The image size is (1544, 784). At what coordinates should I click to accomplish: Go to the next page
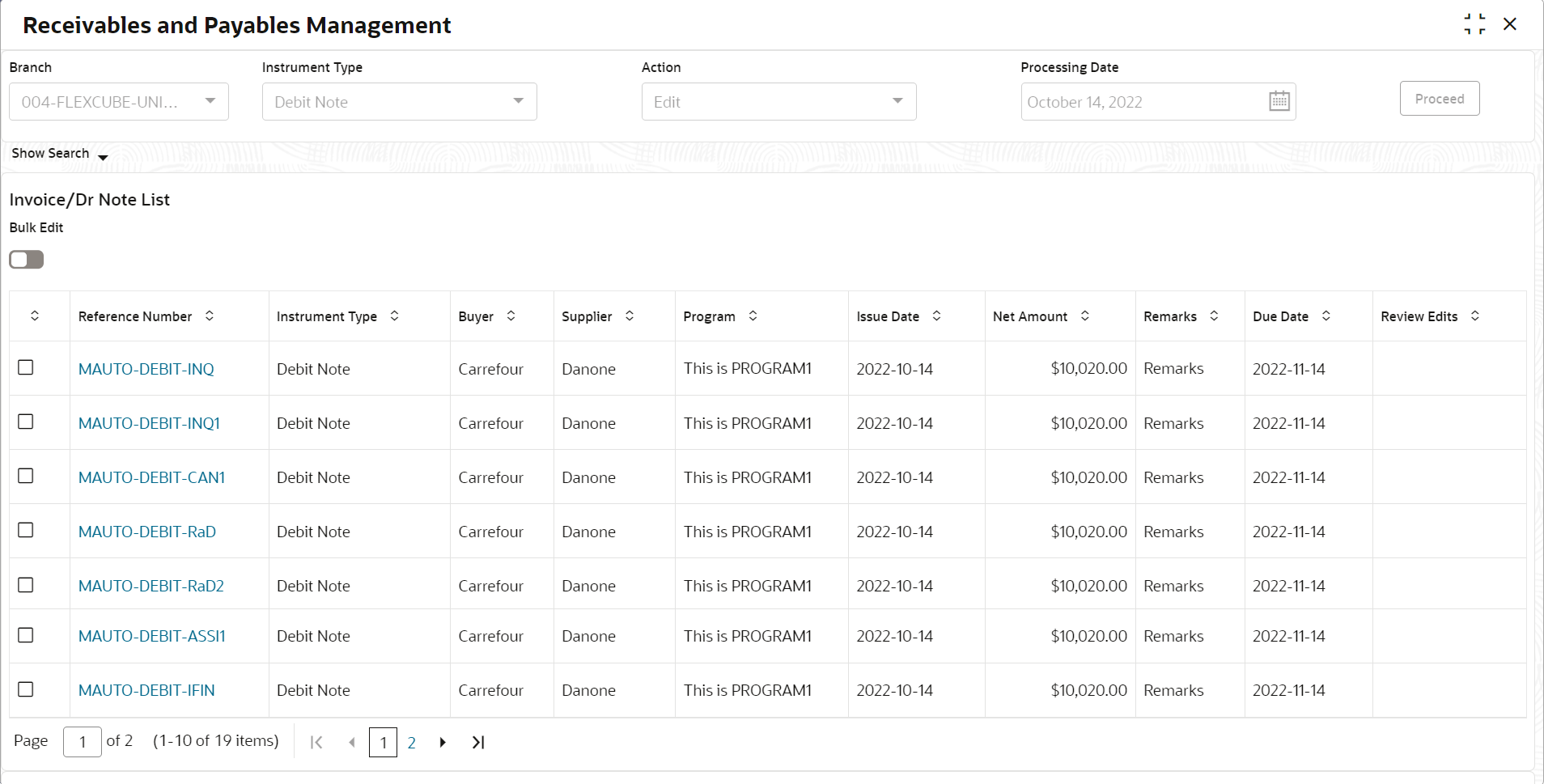coord(443,742)
